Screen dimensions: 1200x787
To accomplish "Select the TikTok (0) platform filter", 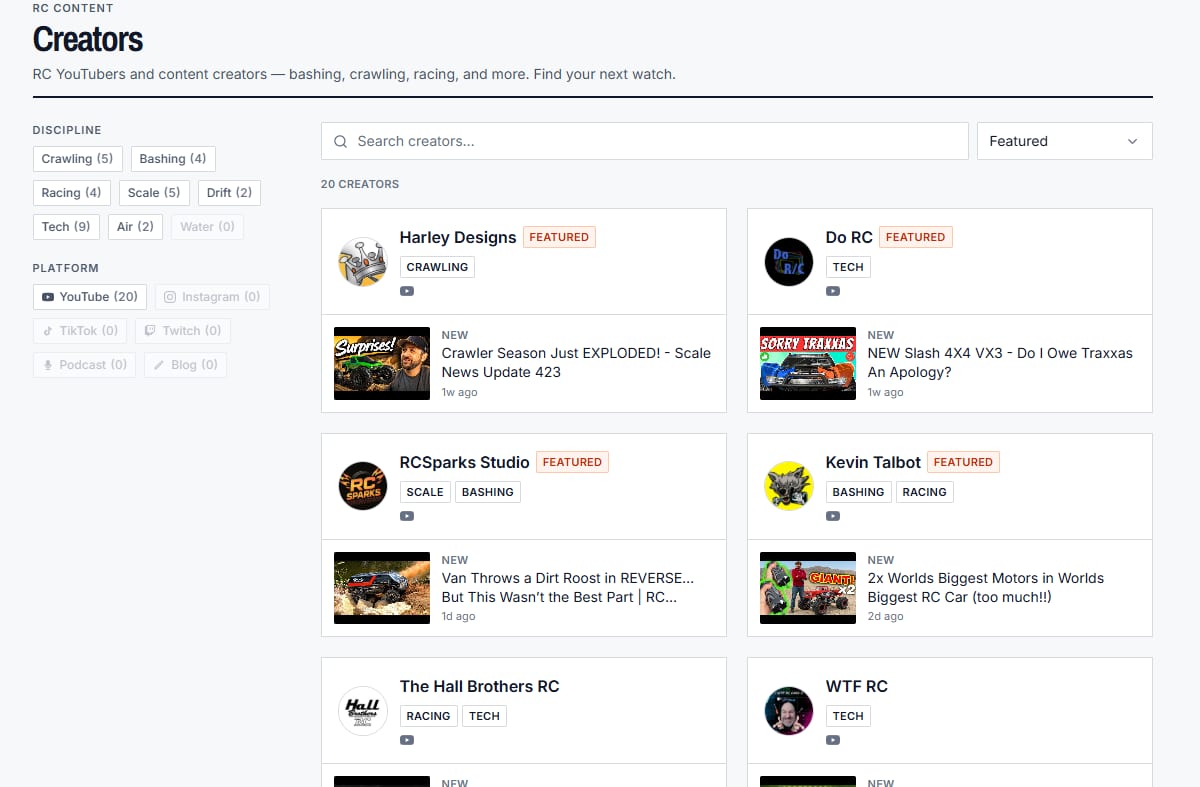I will coord(80,330).
